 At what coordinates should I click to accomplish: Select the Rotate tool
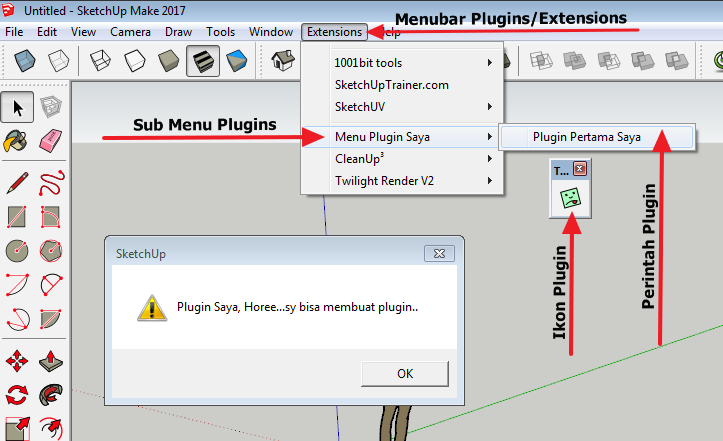coord(17,395)
